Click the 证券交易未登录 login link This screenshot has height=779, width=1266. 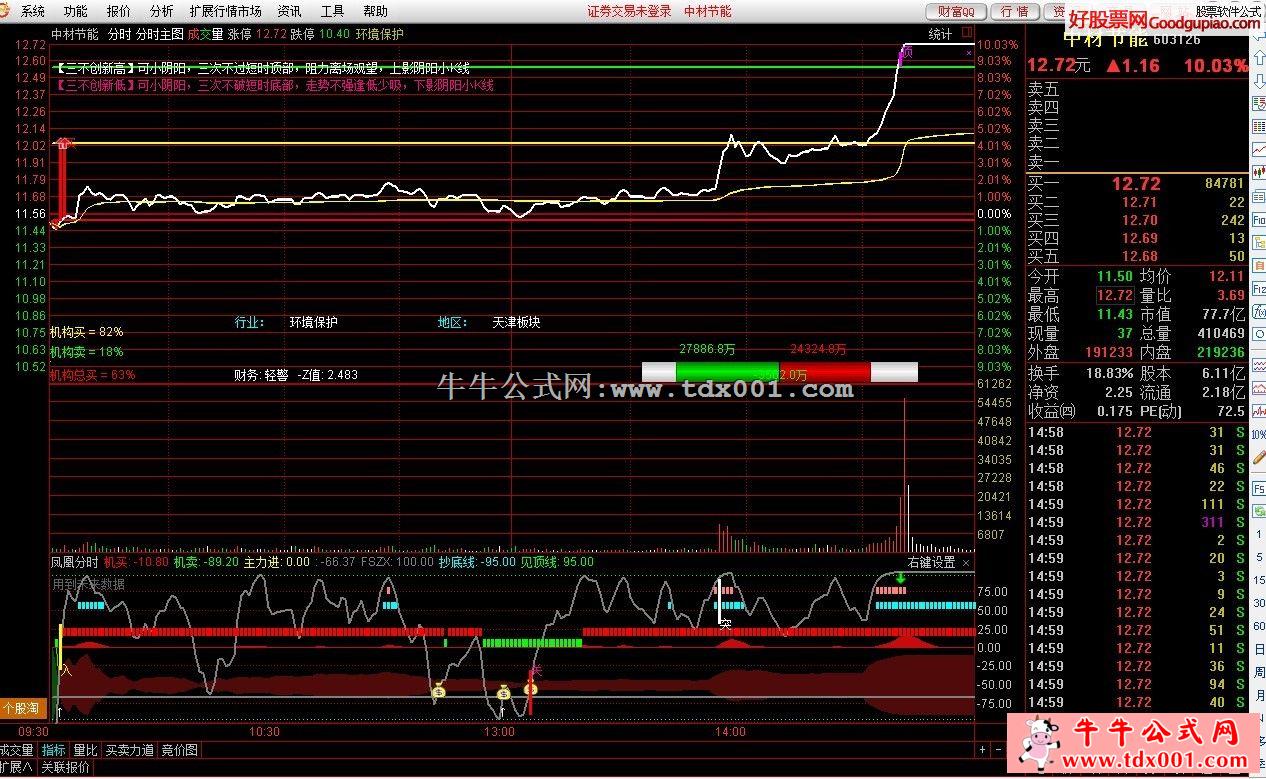point(629,11)
